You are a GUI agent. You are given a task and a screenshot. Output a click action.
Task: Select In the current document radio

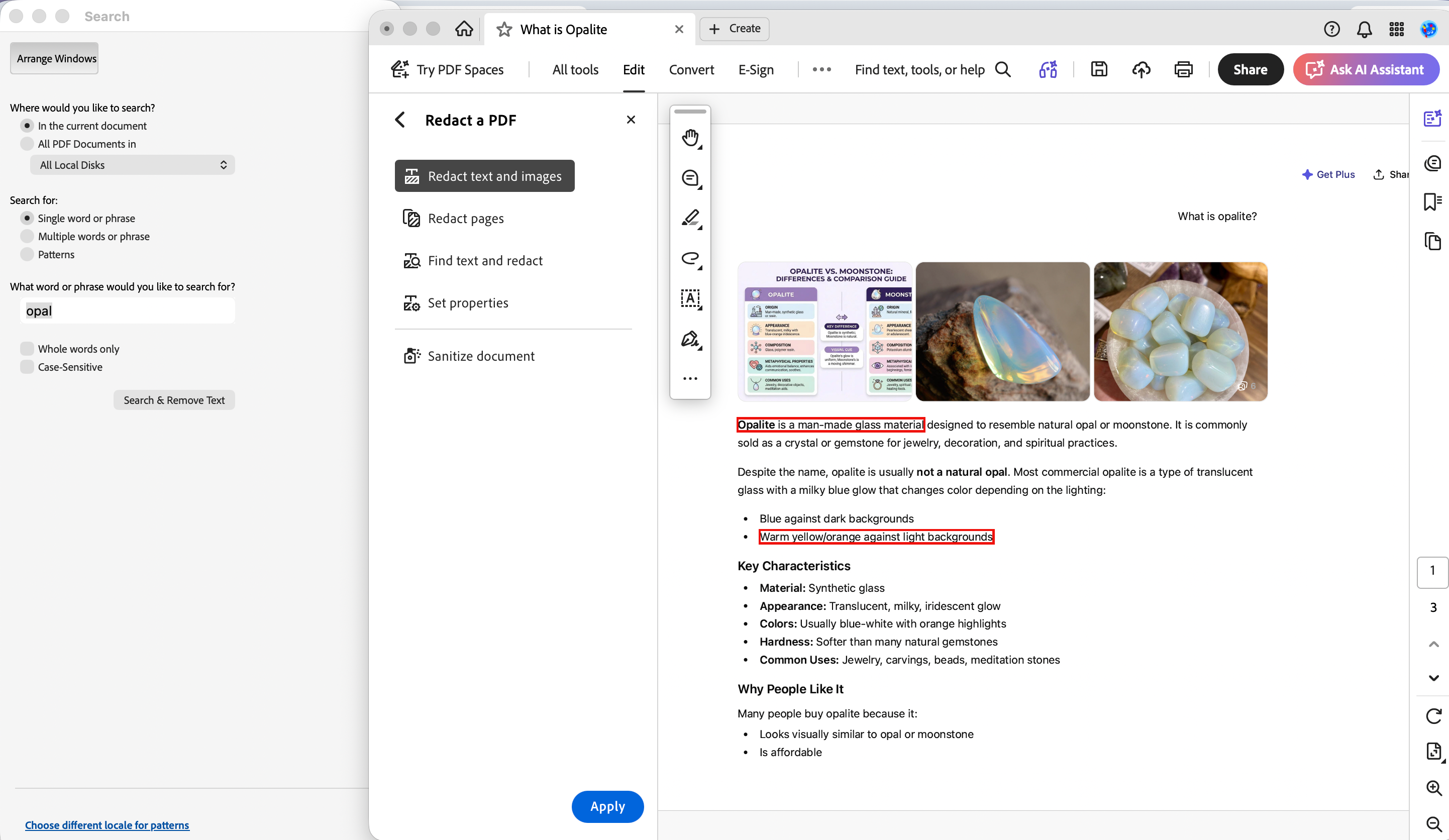[27, 125]
